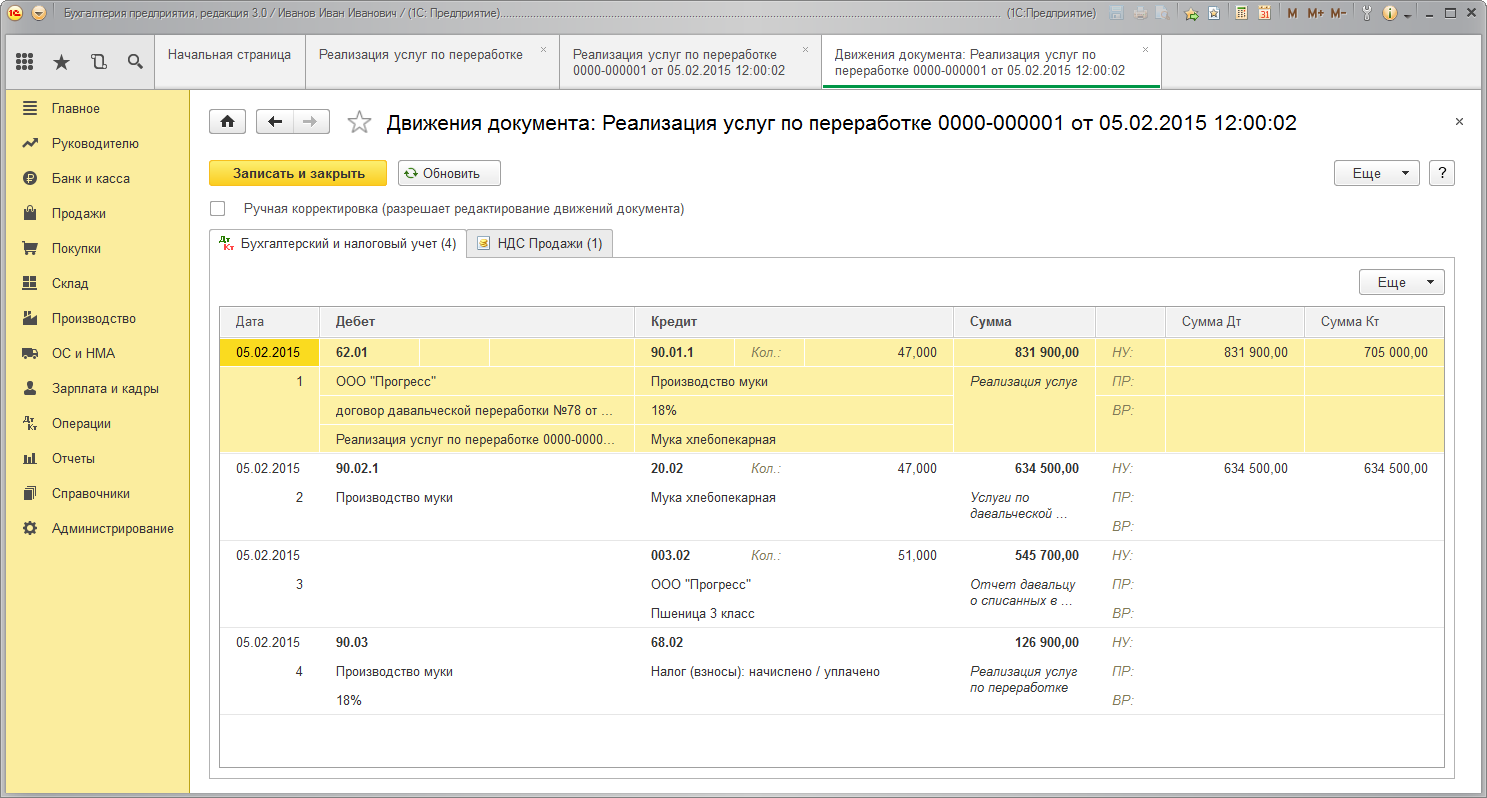Open the Справочники section
The height and width of the screenshot is (798, 1487).
pyautogui.click(x=95, y=493)
